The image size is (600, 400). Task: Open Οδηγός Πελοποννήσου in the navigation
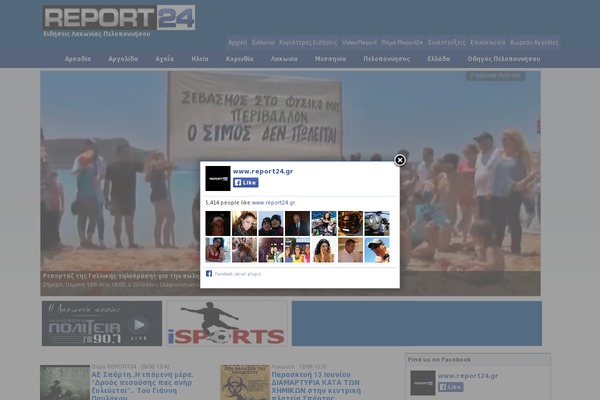click(504, 59)
